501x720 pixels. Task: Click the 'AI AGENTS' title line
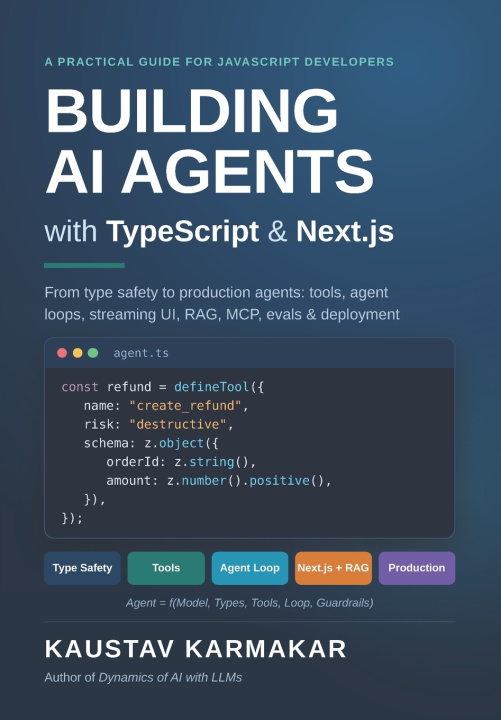pos(209,172)
